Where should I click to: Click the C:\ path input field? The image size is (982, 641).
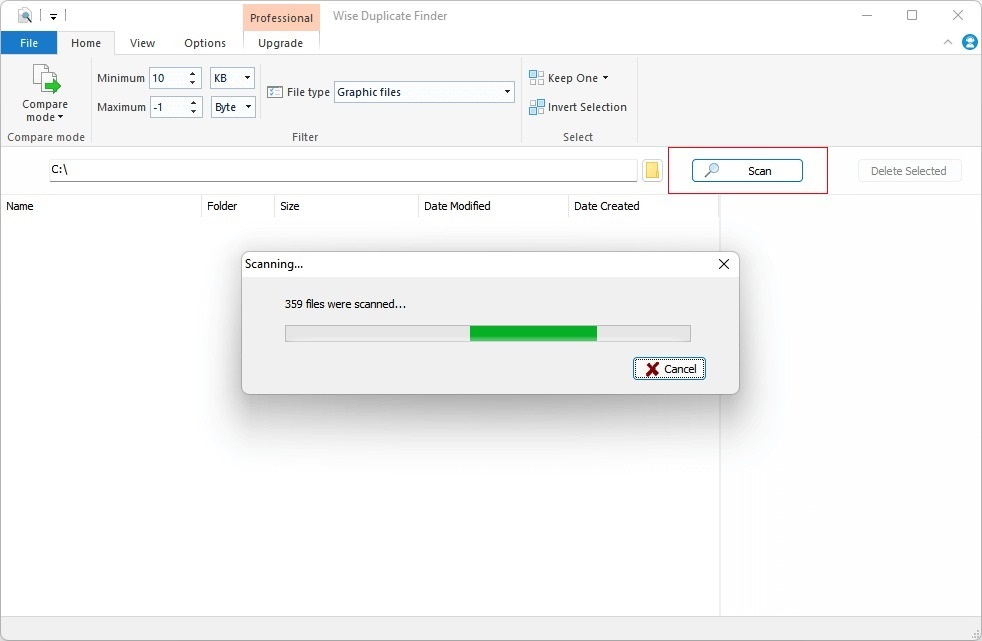[342, 170]
